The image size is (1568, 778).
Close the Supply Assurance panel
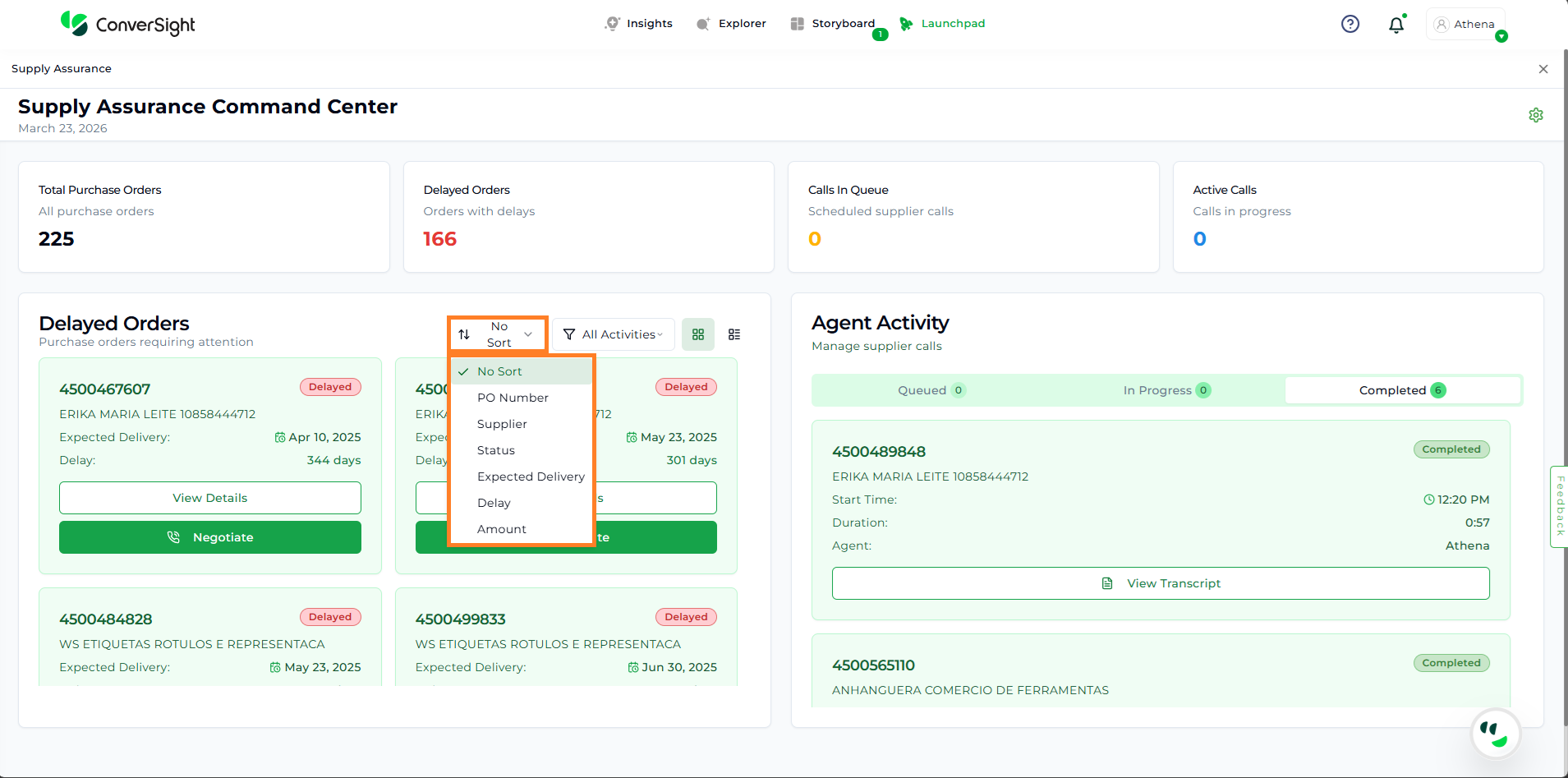click(x=1543, y=69)
